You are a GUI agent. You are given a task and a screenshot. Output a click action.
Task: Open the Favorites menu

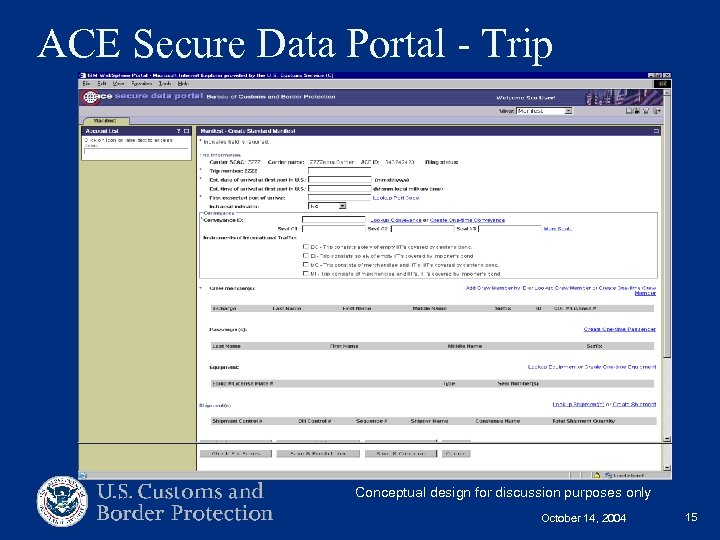click(x=141, y=84)
